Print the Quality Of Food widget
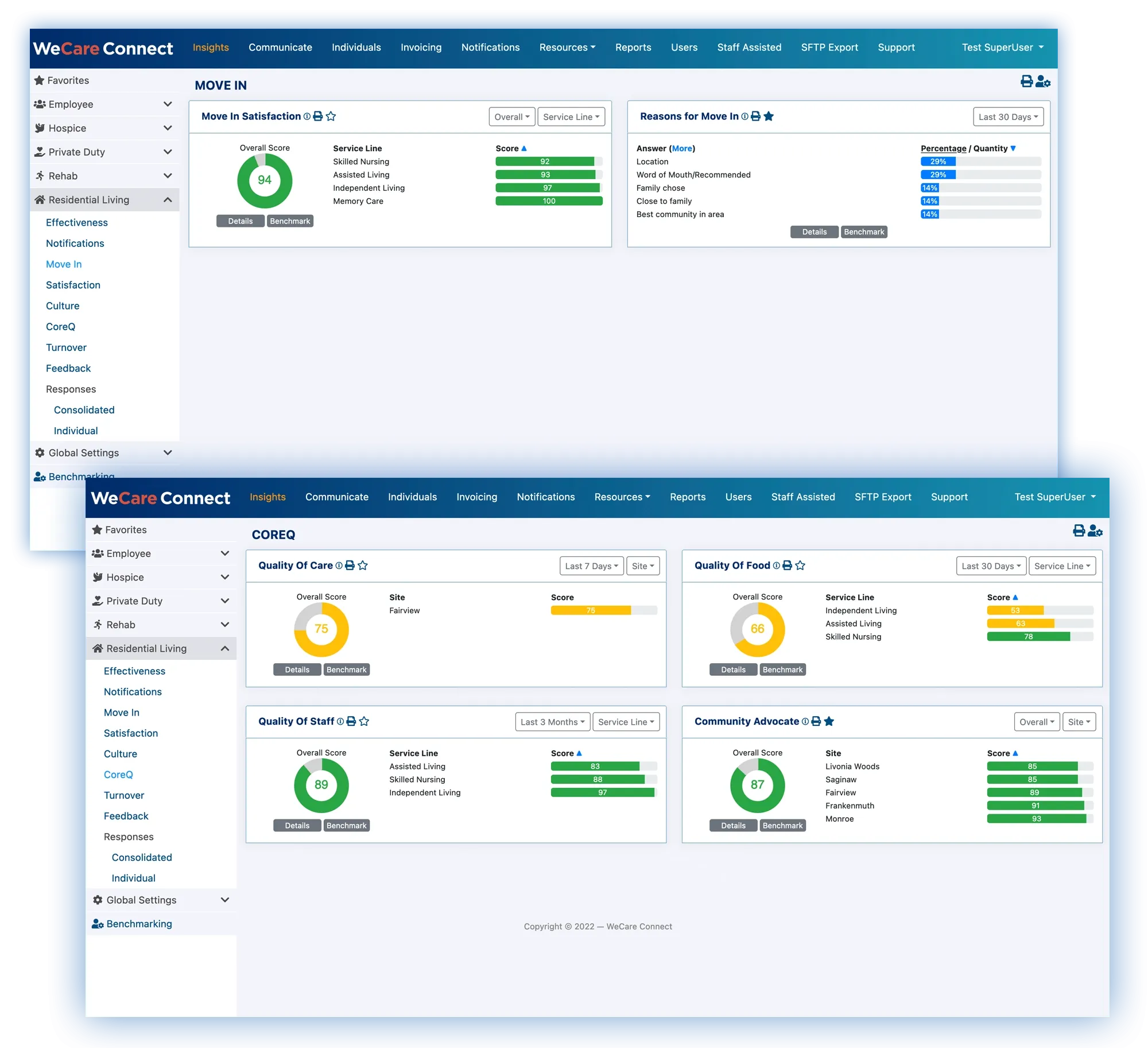 (787, 566)
